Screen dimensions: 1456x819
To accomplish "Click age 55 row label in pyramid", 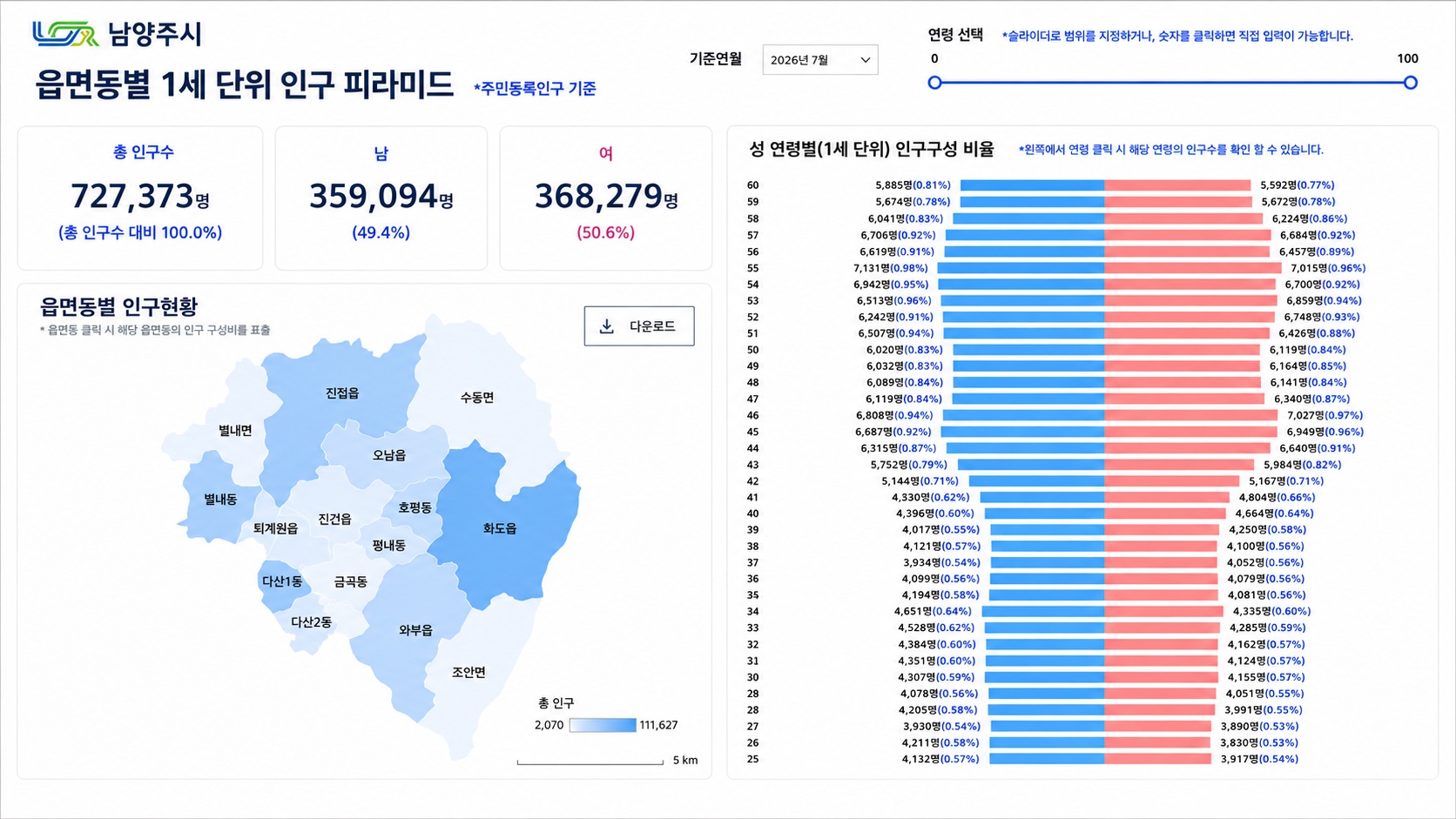I will [752, 268].
